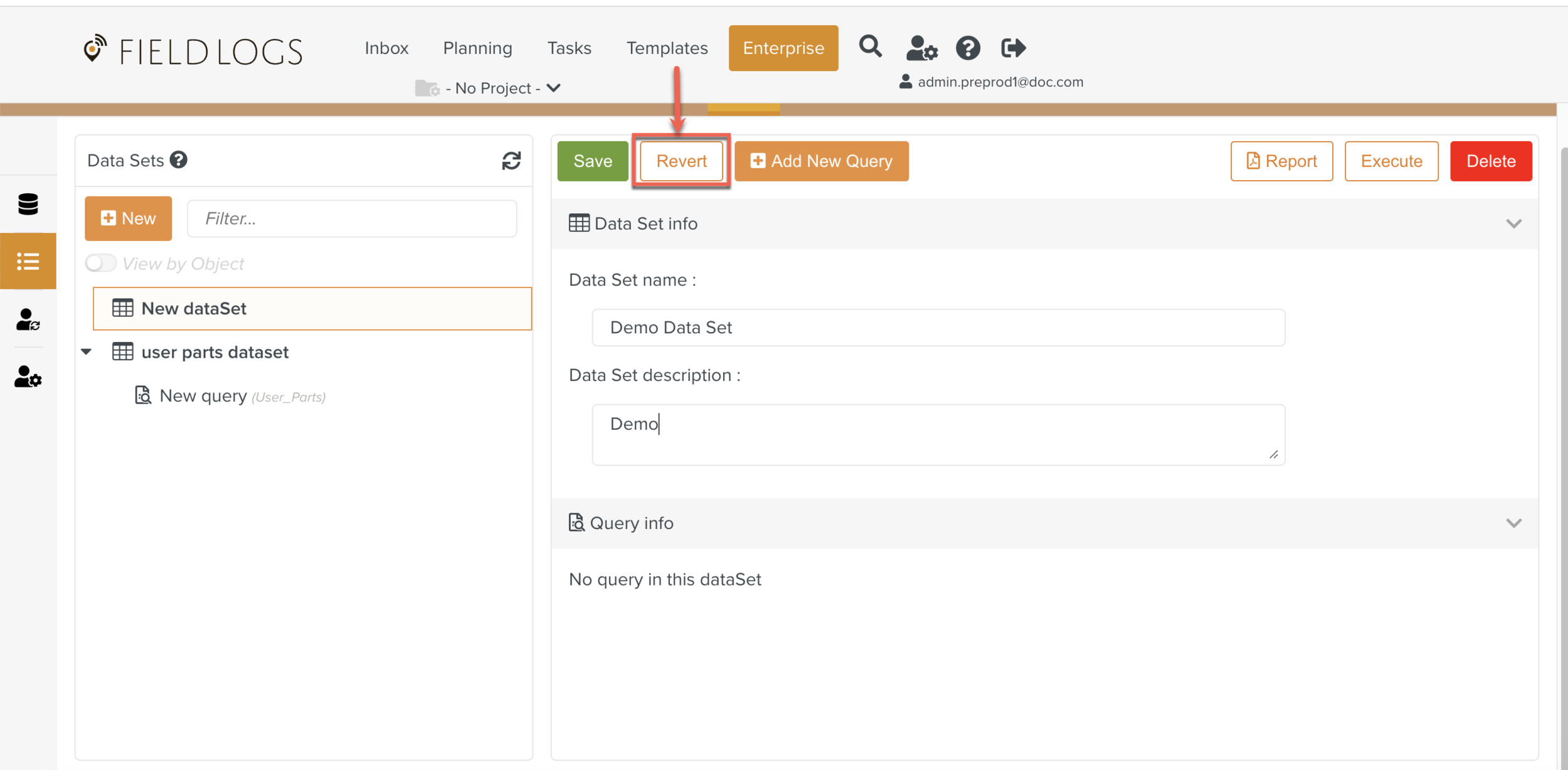Select New query tree item

[x=203, y=396]
